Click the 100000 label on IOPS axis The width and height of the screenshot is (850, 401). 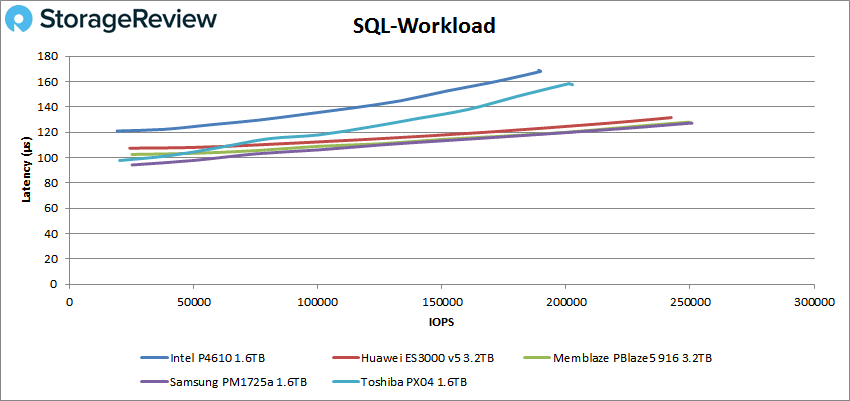click(x=317, y=301)
